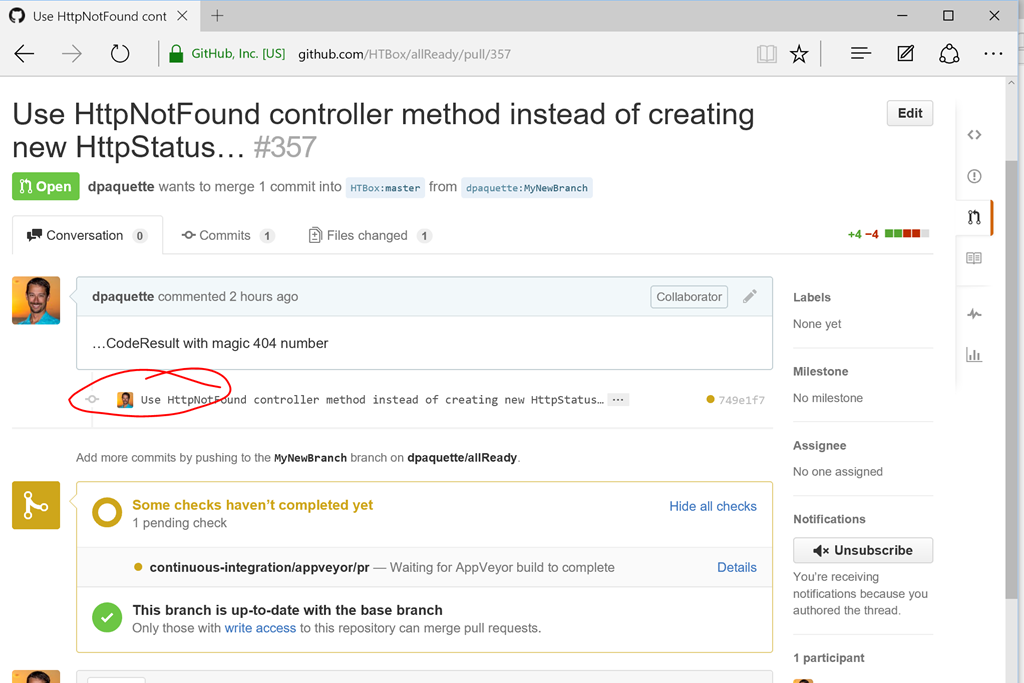Viewport: 1024px width, 683px height.
Task: Switch to the Commits tab
Action: (x=228, y=235)
